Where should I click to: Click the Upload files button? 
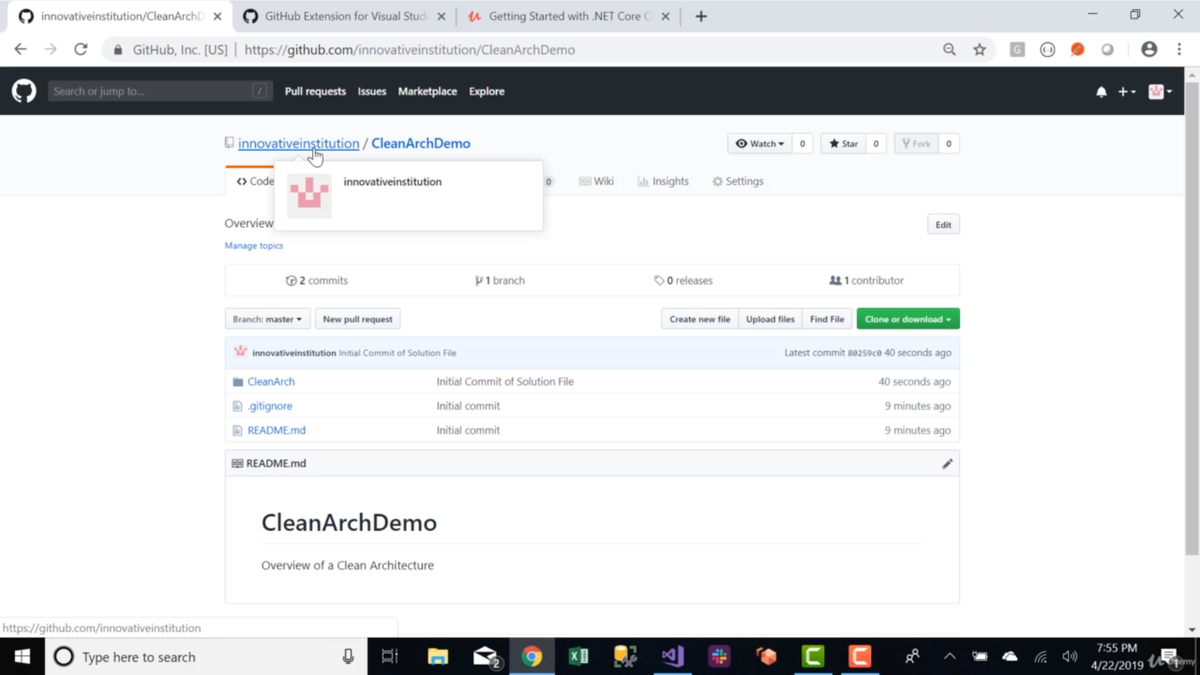click(x=770, y=319)
